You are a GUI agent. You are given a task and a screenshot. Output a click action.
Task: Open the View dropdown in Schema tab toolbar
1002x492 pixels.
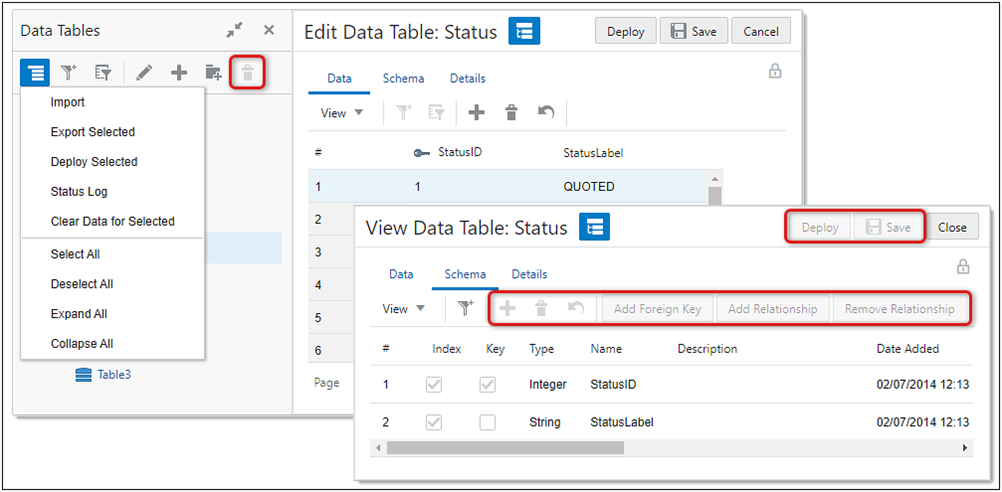point(404,309)
